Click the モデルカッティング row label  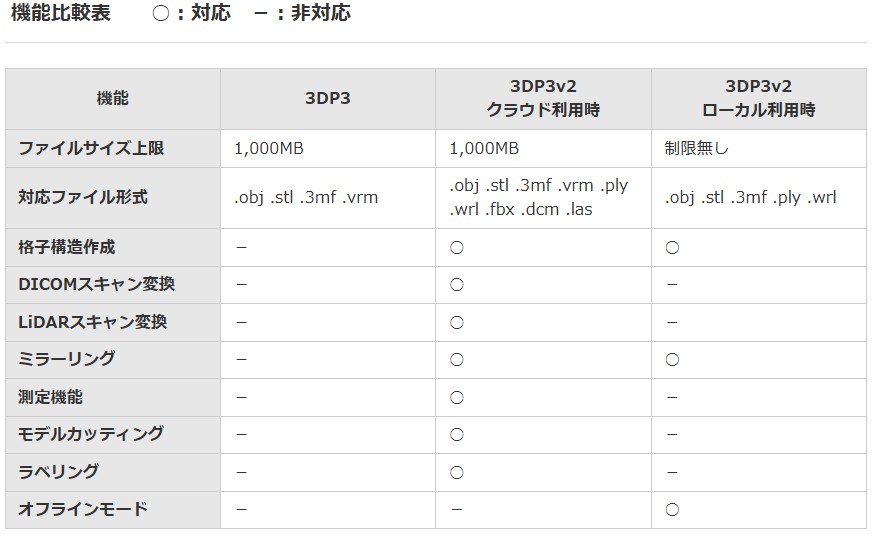(x=91, y=434)
